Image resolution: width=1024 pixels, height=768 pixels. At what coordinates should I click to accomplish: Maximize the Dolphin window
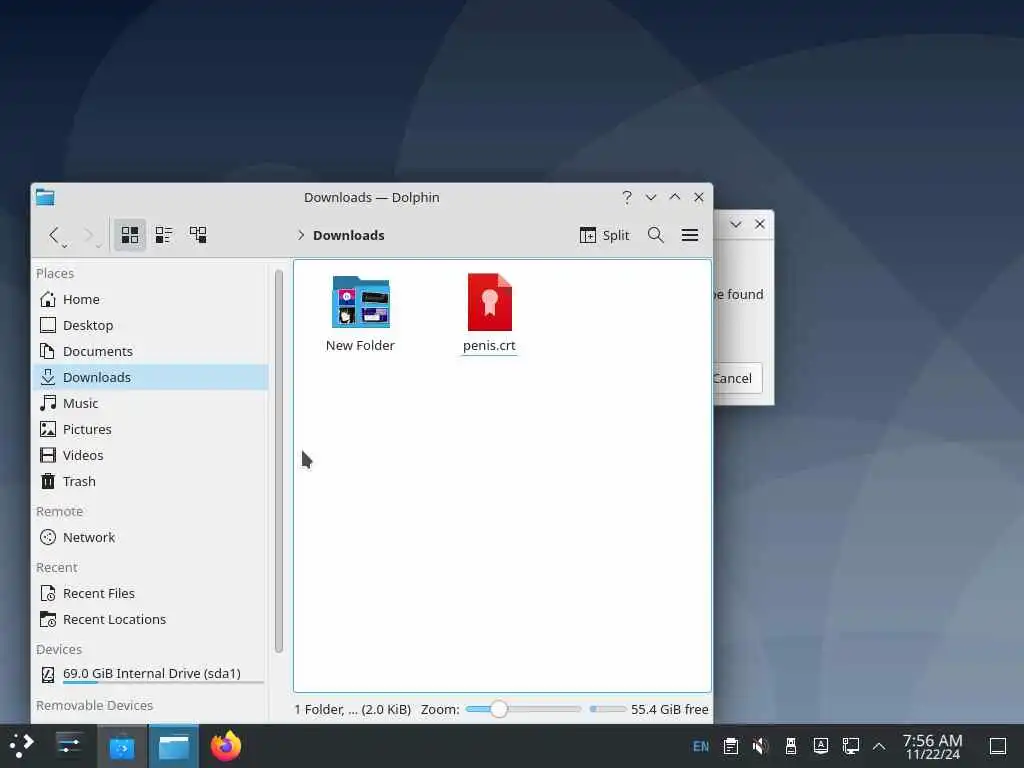click(x=675, y=197)
